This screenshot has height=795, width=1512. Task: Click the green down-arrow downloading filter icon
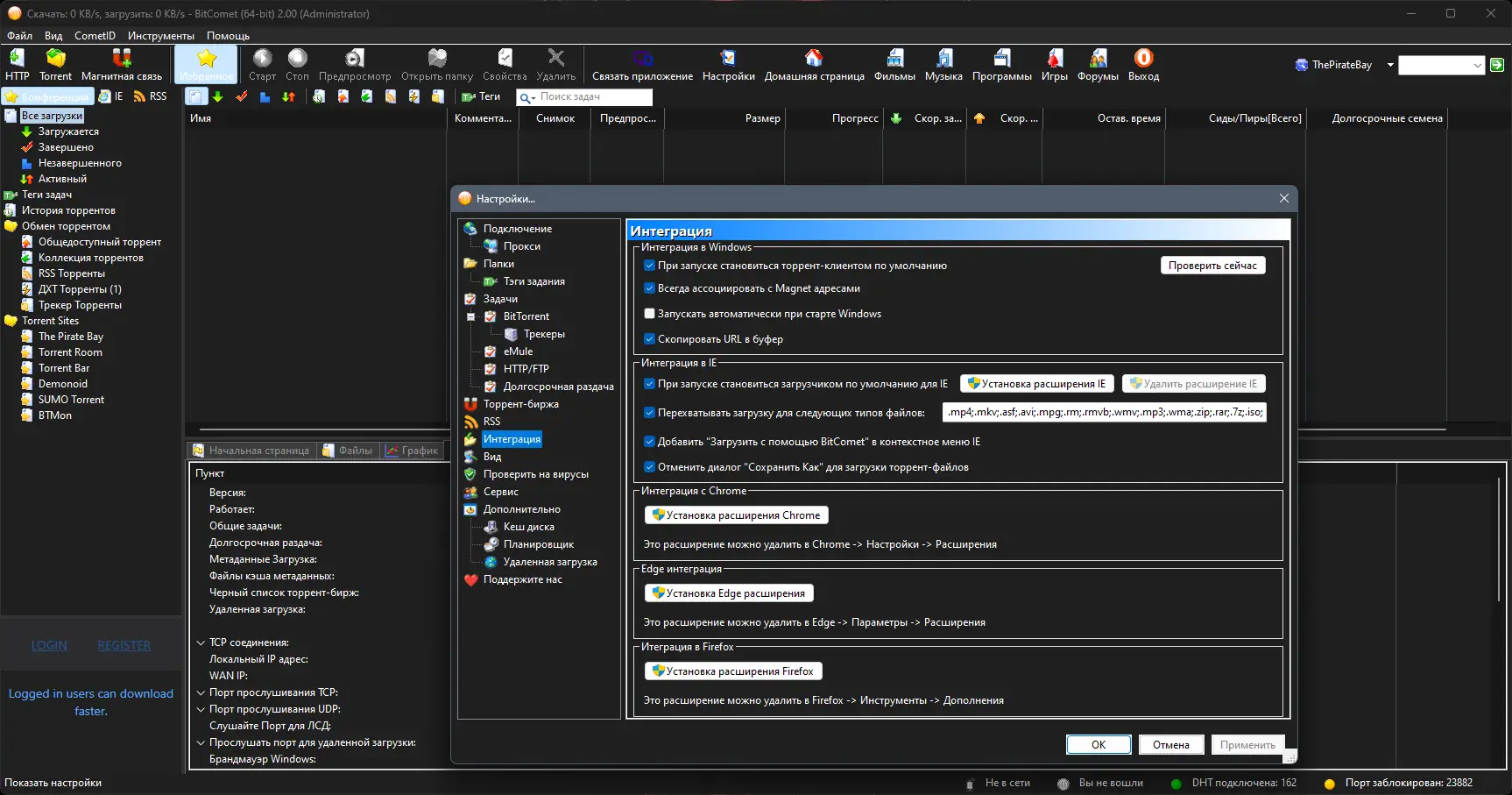point(218,96)
